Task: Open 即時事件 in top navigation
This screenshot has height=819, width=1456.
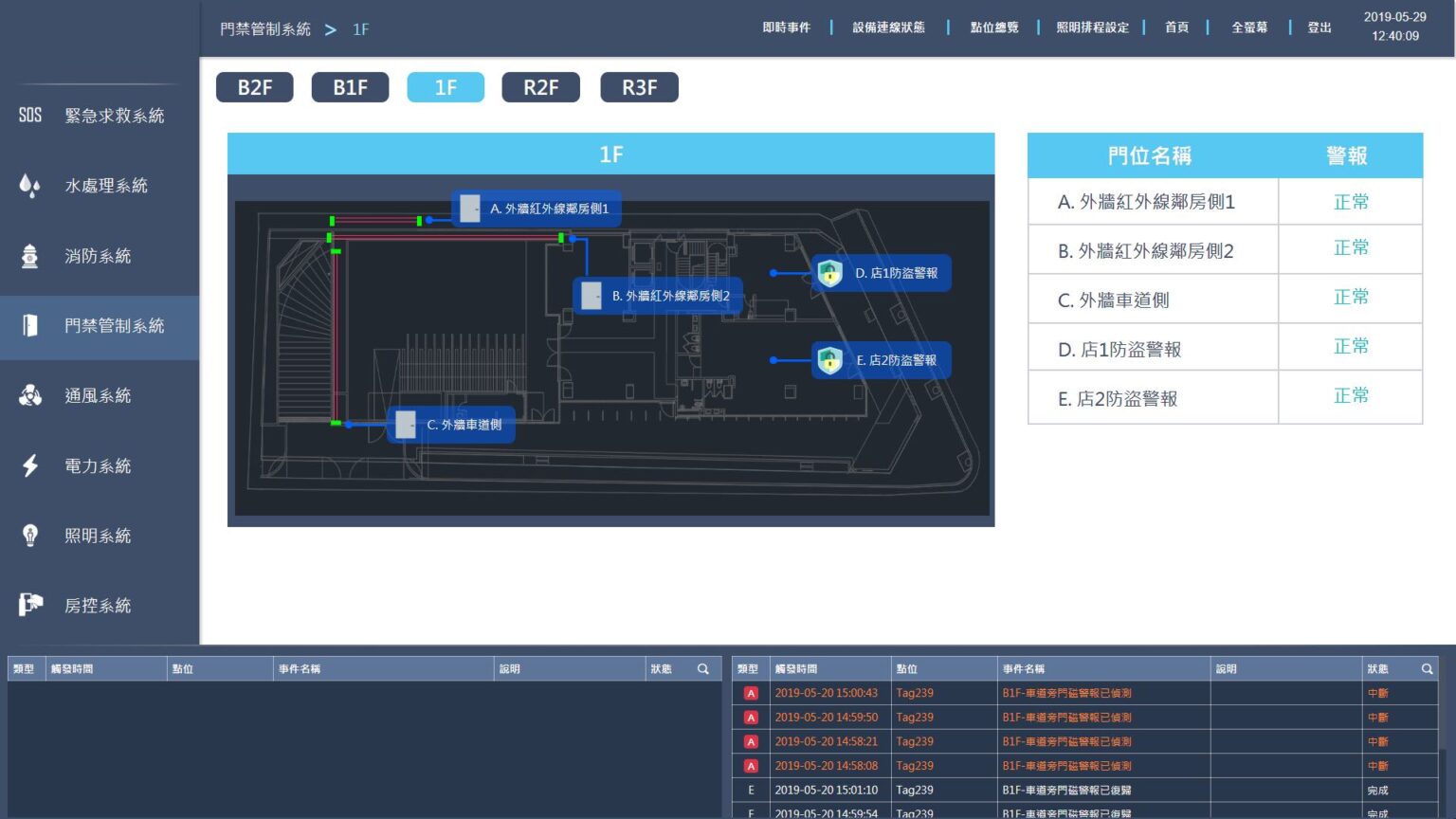Action: pyautogui.click(x=786, y=27)
